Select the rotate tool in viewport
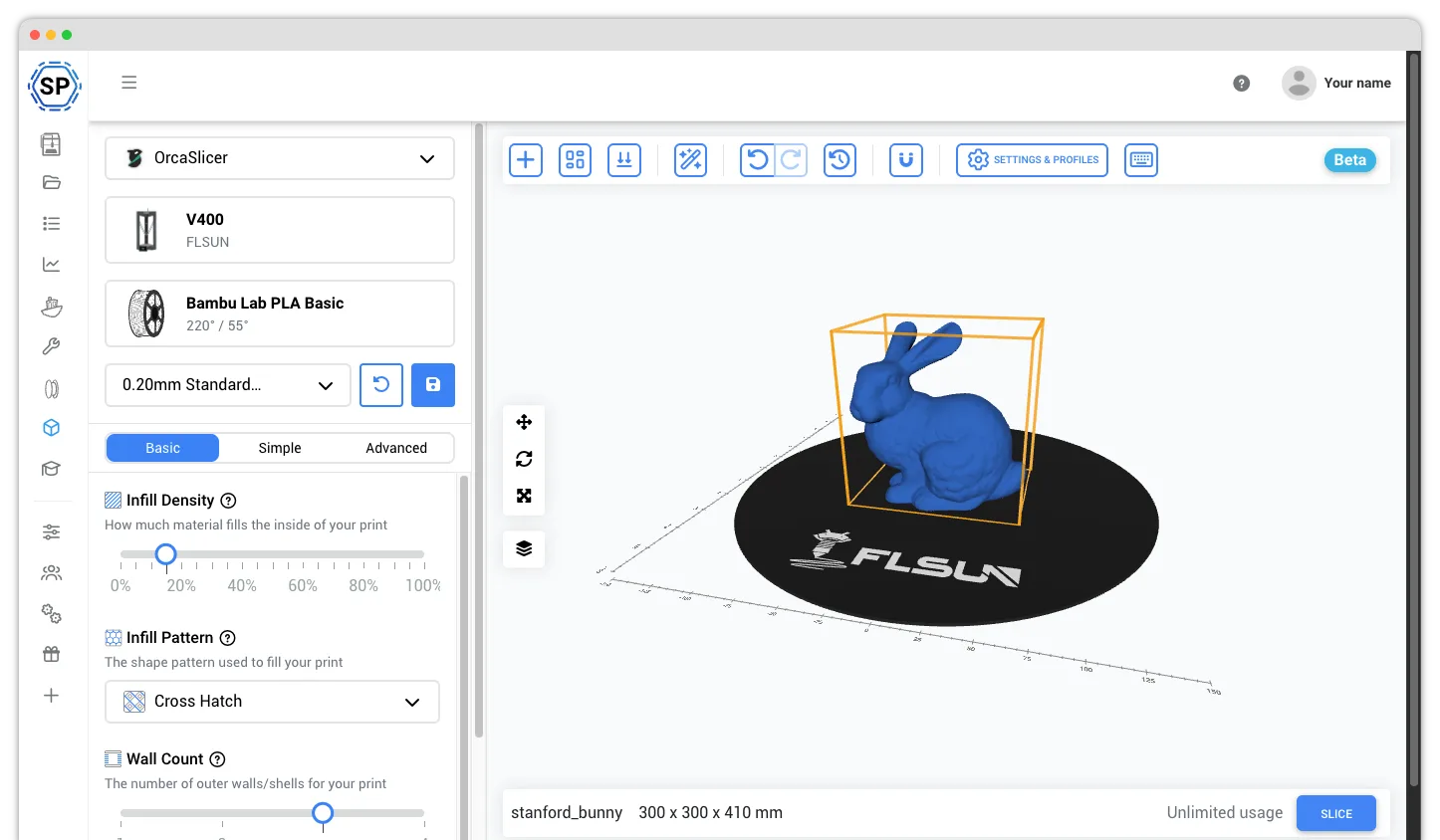The width and height of the screenshot is (1440, 840). click(x=524, y=459)
